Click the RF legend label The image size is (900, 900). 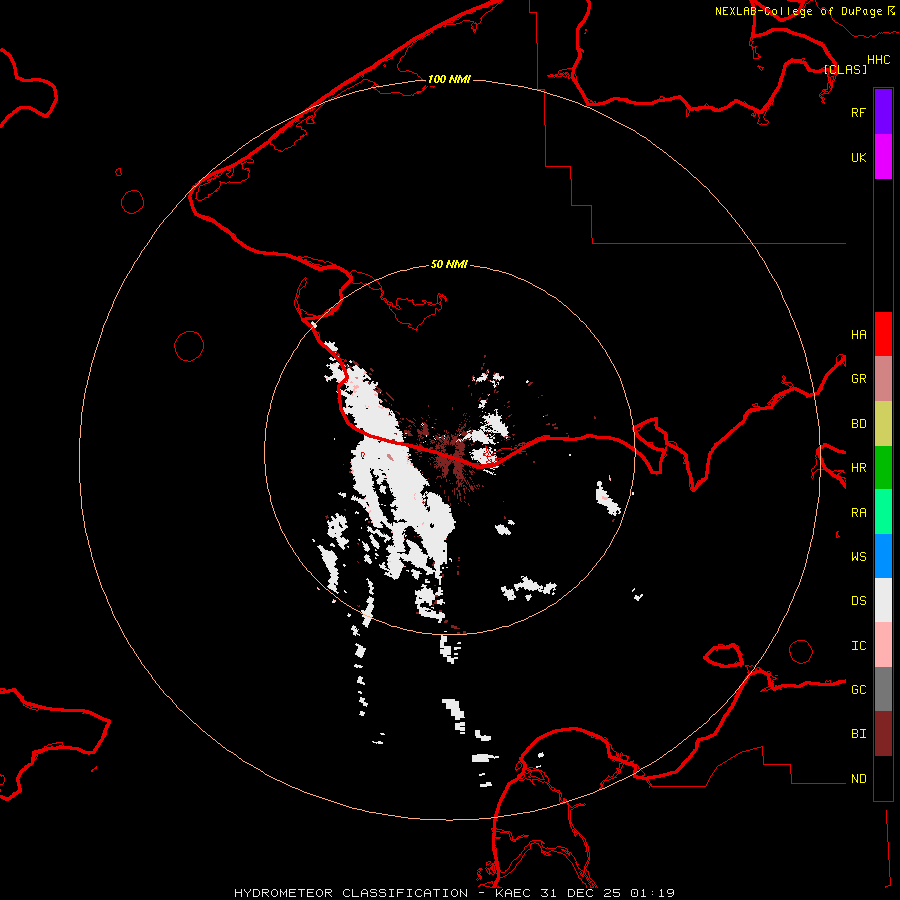(x=859, y=112)
